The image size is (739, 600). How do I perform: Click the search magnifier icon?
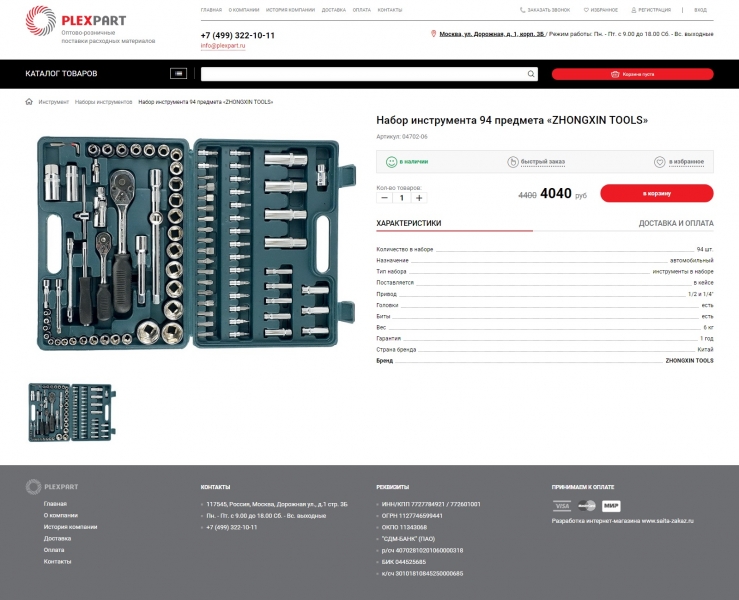tap(531, 74)
